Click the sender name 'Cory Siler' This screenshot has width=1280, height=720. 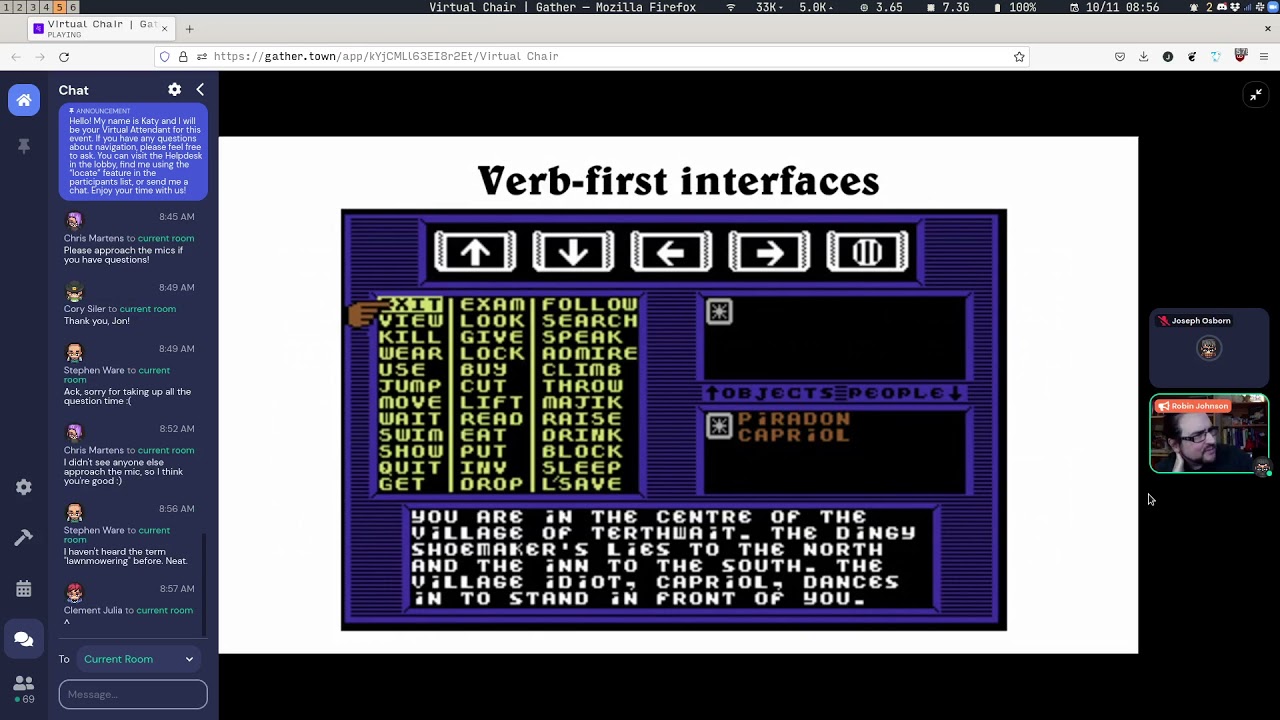[85, 309]
